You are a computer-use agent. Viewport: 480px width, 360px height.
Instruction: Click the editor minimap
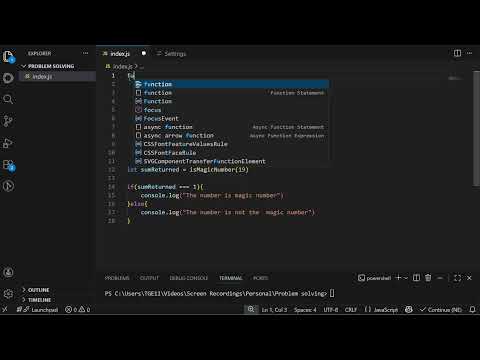point(455,78)
